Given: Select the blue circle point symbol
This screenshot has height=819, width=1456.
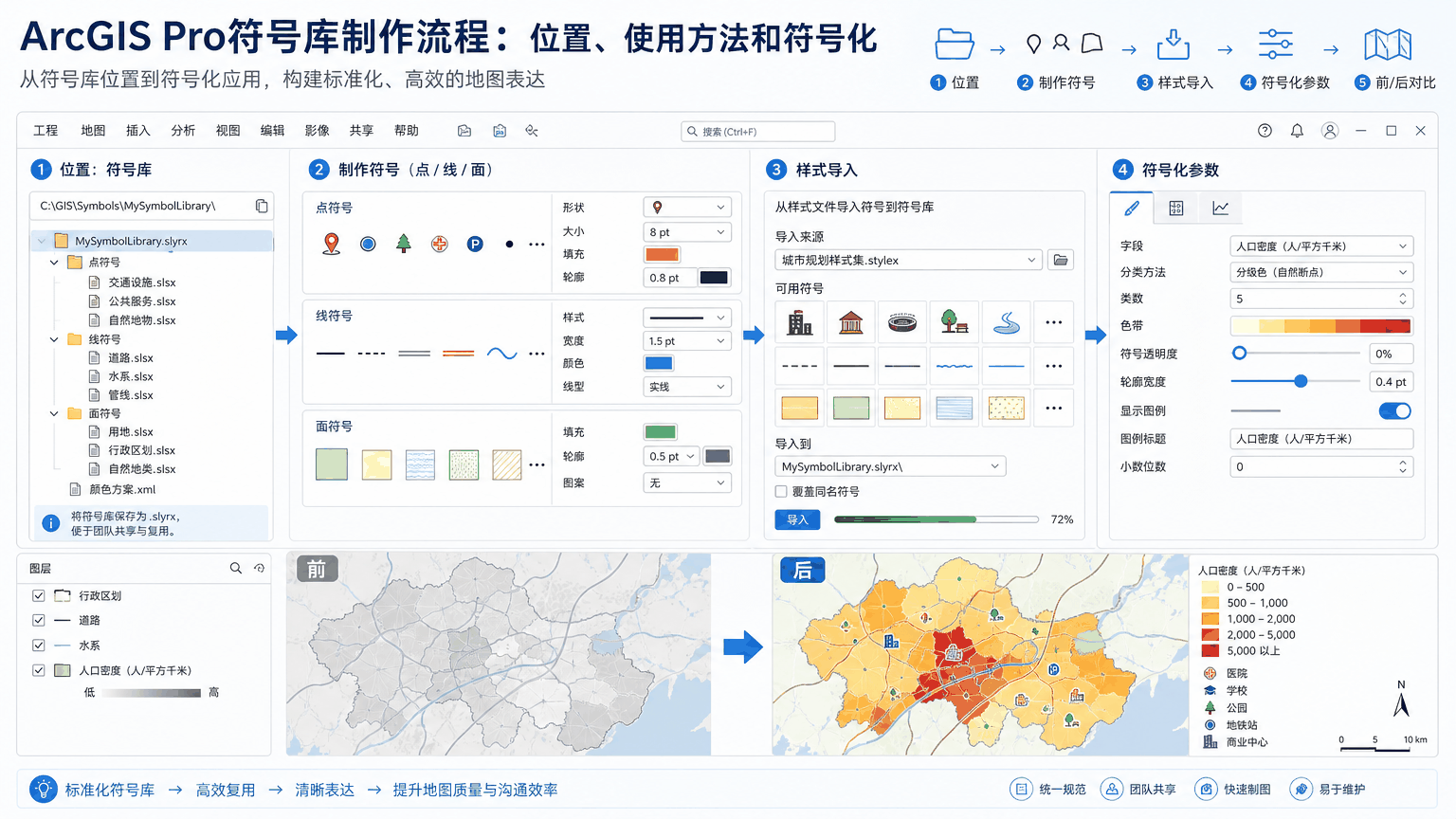Looking at the screenshot, I should click(368, 245).
